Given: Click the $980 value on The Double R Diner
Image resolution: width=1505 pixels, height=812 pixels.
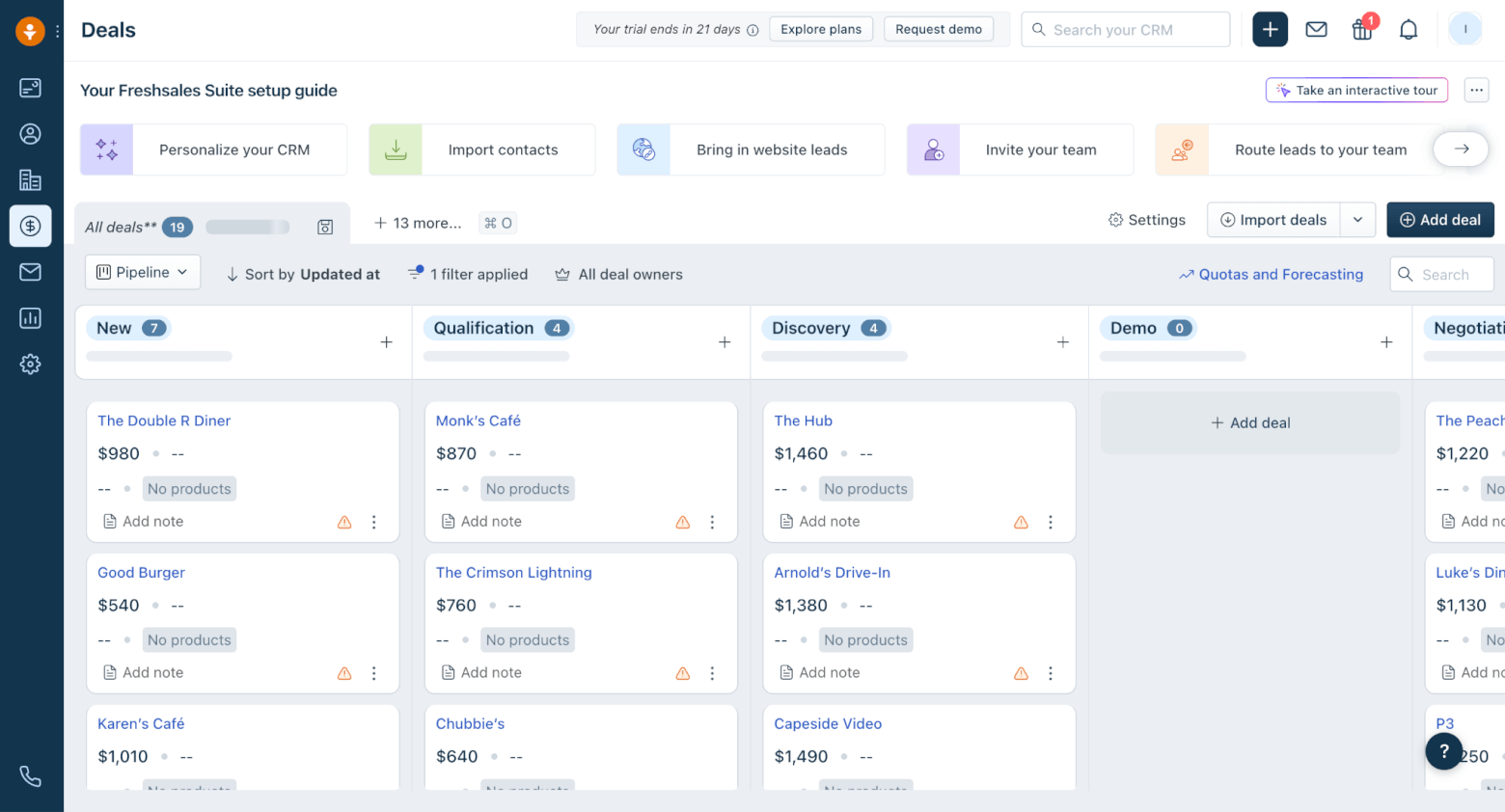Looking at the screenshot, I should [x=119, y=453].
